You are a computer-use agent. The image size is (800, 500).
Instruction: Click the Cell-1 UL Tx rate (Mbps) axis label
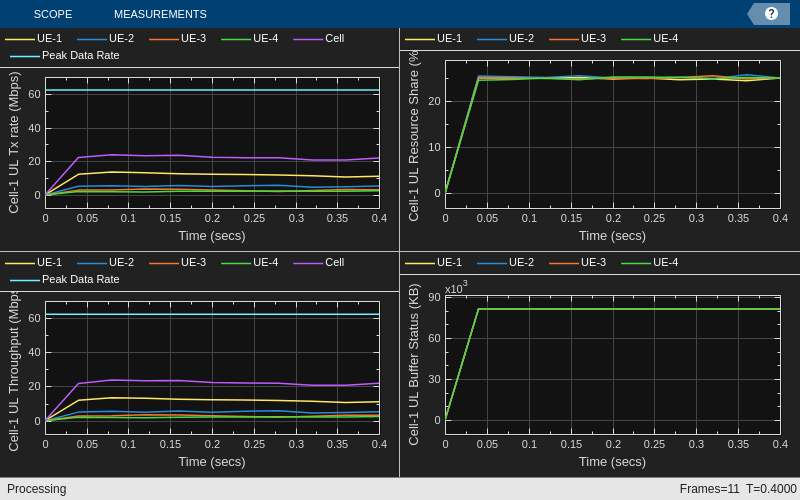pyautogui.click(x=14, y=142)
